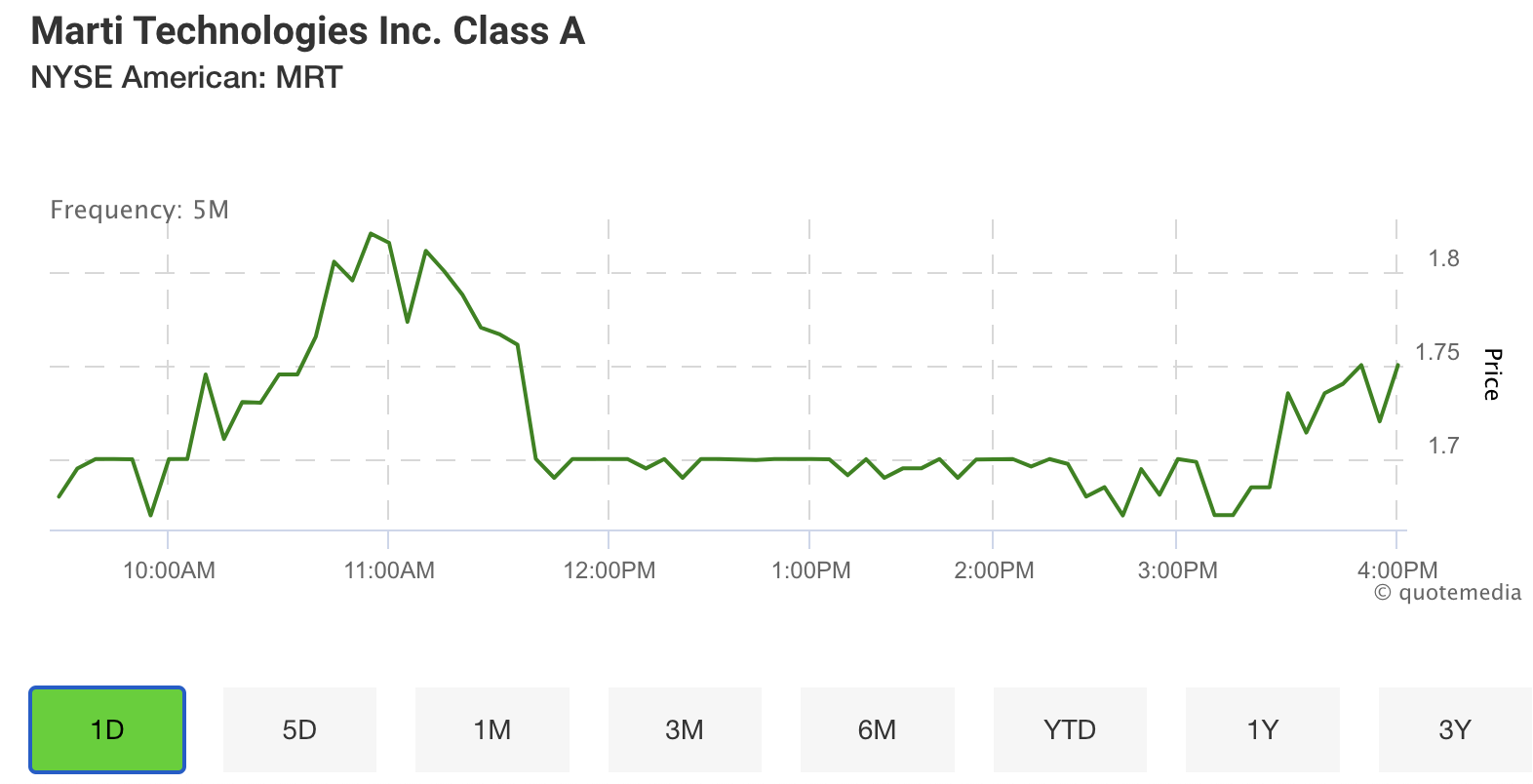Click the 10:00AM time axis label
The image size is (1533, 784).
point(169,570)
